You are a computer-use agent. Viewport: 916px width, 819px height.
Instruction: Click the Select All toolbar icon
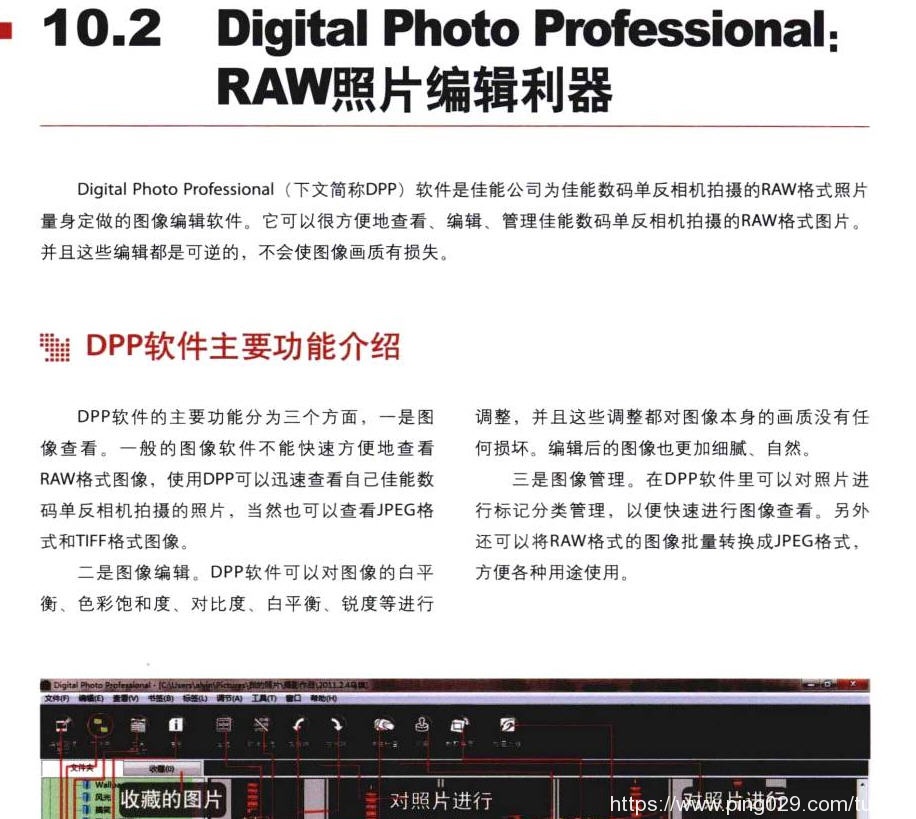pos(224,725)
